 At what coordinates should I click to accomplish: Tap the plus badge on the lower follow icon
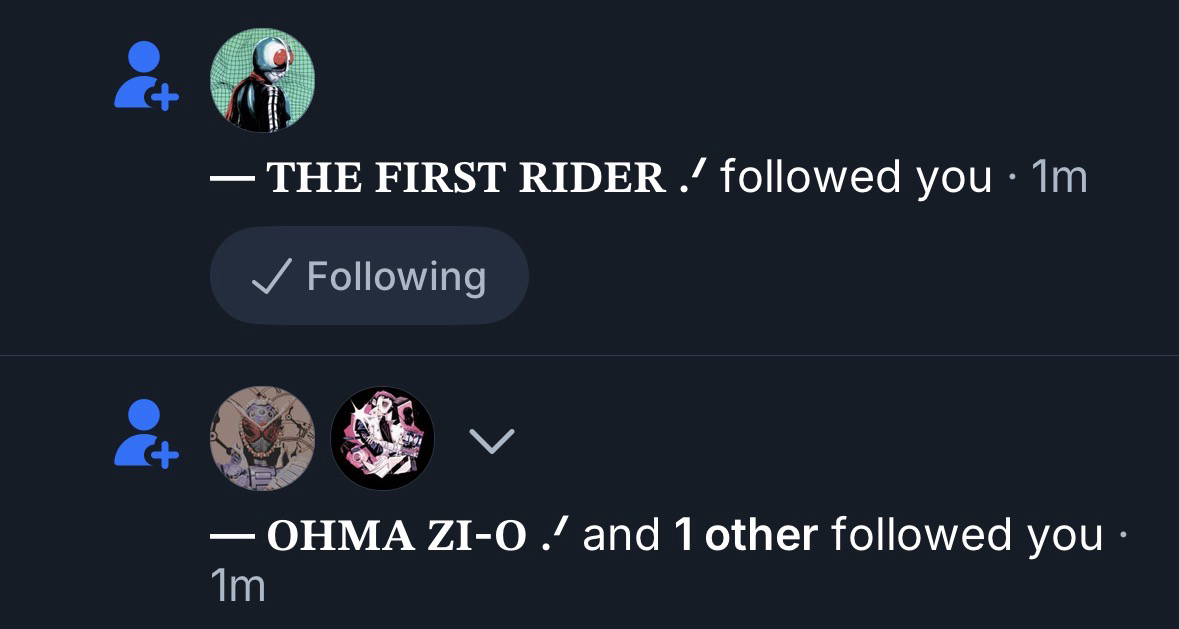(x=166, y=455)
